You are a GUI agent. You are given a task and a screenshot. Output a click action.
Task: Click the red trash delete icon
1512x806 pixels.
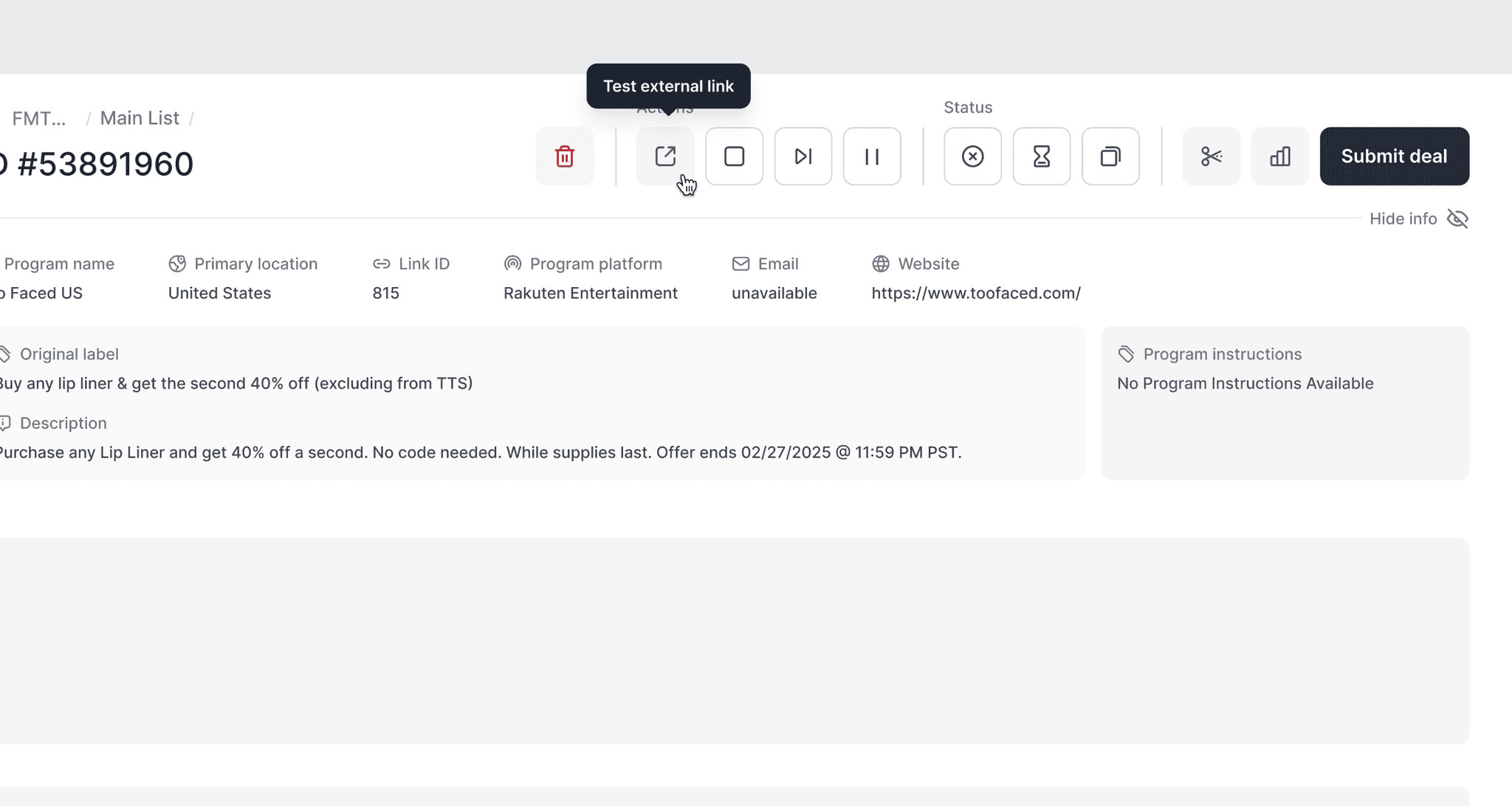(x=565, y=156)
